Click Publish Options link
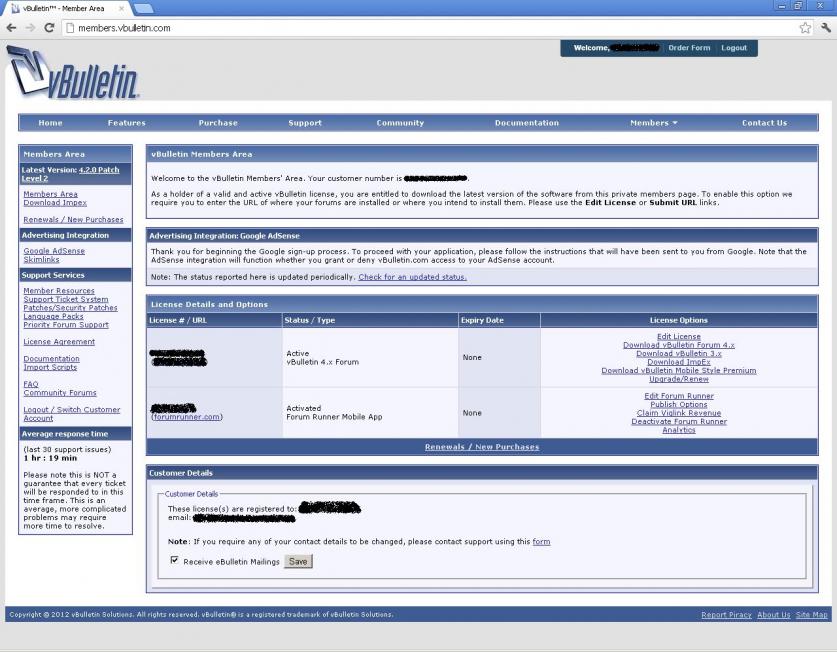Viewport: 837px width, 652px height. pos(678,404)
